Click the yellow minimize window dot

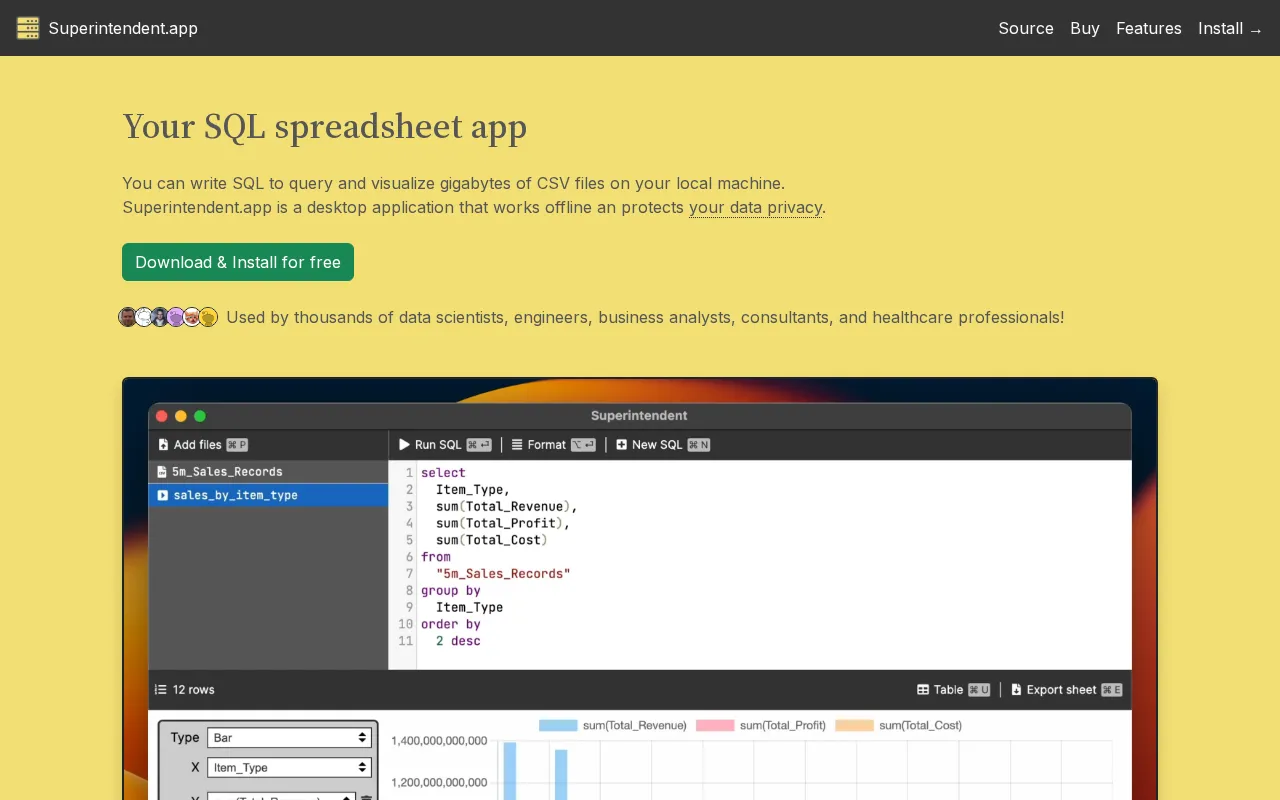tap(181, 416)
